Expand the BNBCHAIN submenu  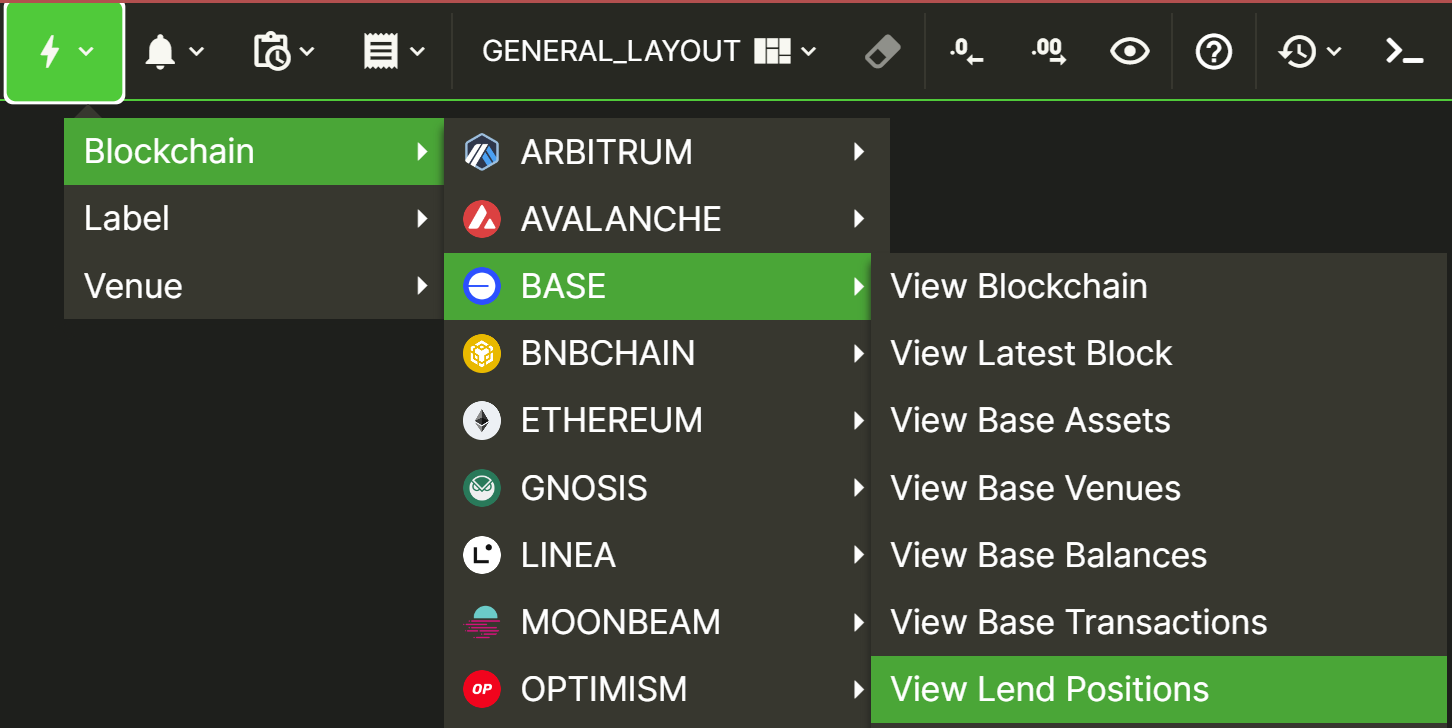pyautogui.click(x=657, y=353)
